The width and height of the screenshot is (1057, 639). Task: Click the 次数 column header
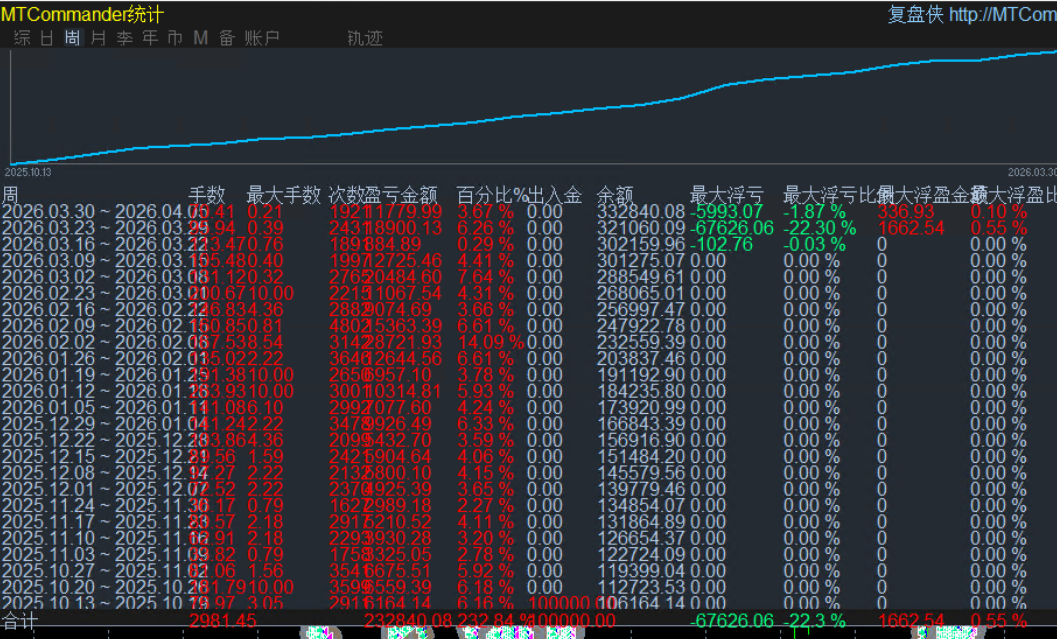click(x=346, y=195)
